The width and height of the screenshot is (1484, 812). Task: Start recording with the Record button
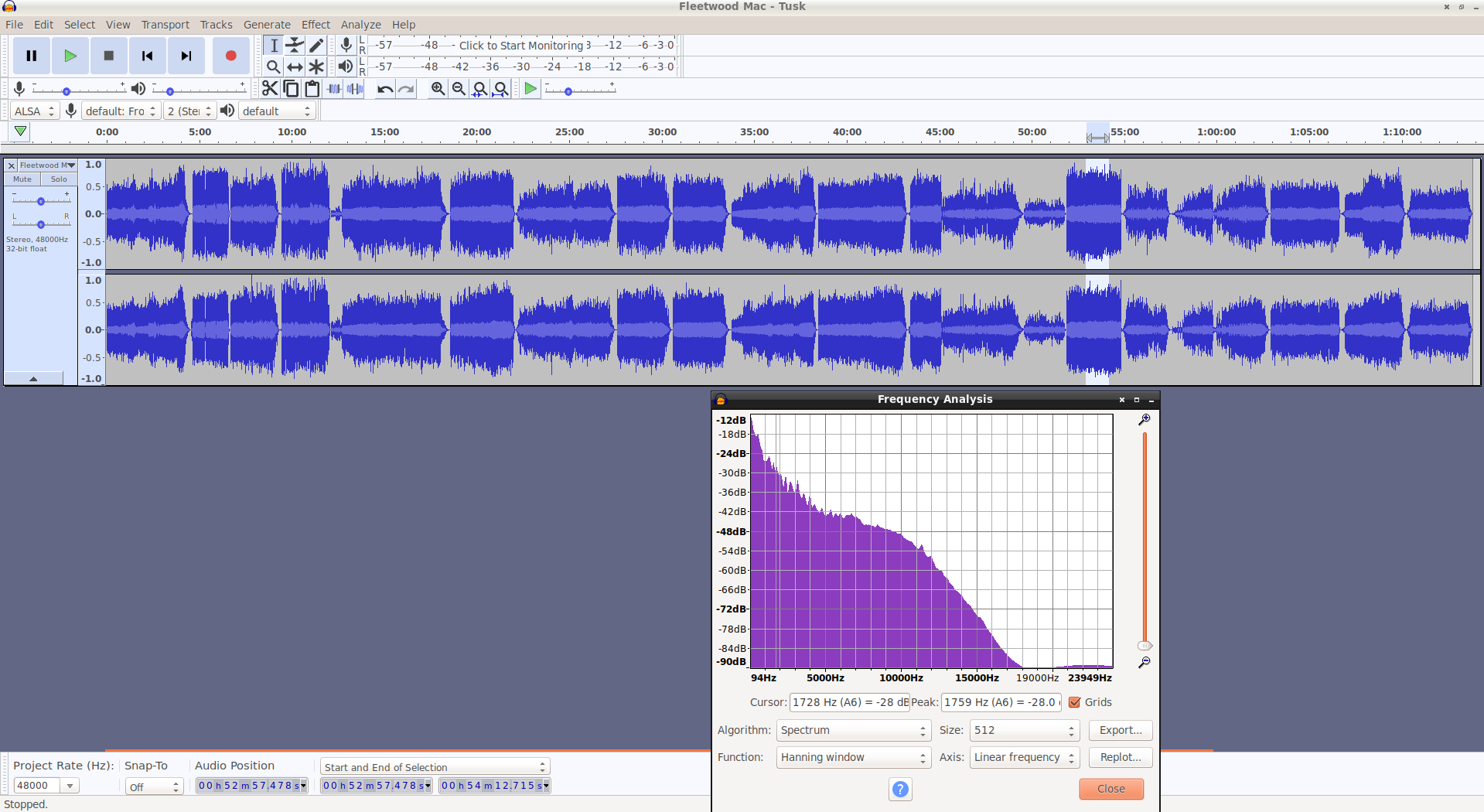[x=230, y=56]
